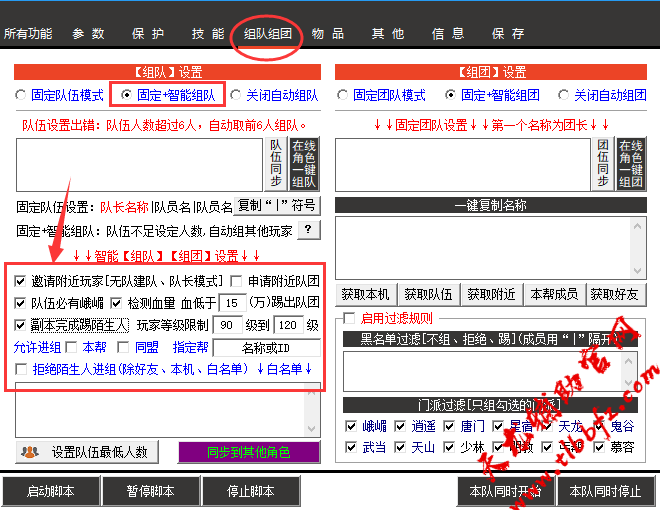This screenshot has width=660, height=510.
Task: Click 在线角色一键组团 button
Action: pos(631,164)
